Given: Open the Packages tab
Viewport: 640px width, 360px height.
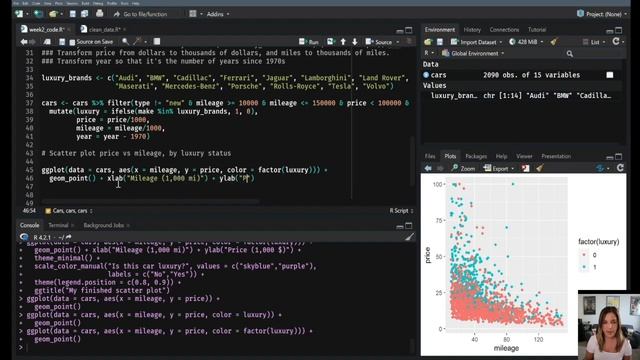Looking at the screenshot, I should coord(476,156).
